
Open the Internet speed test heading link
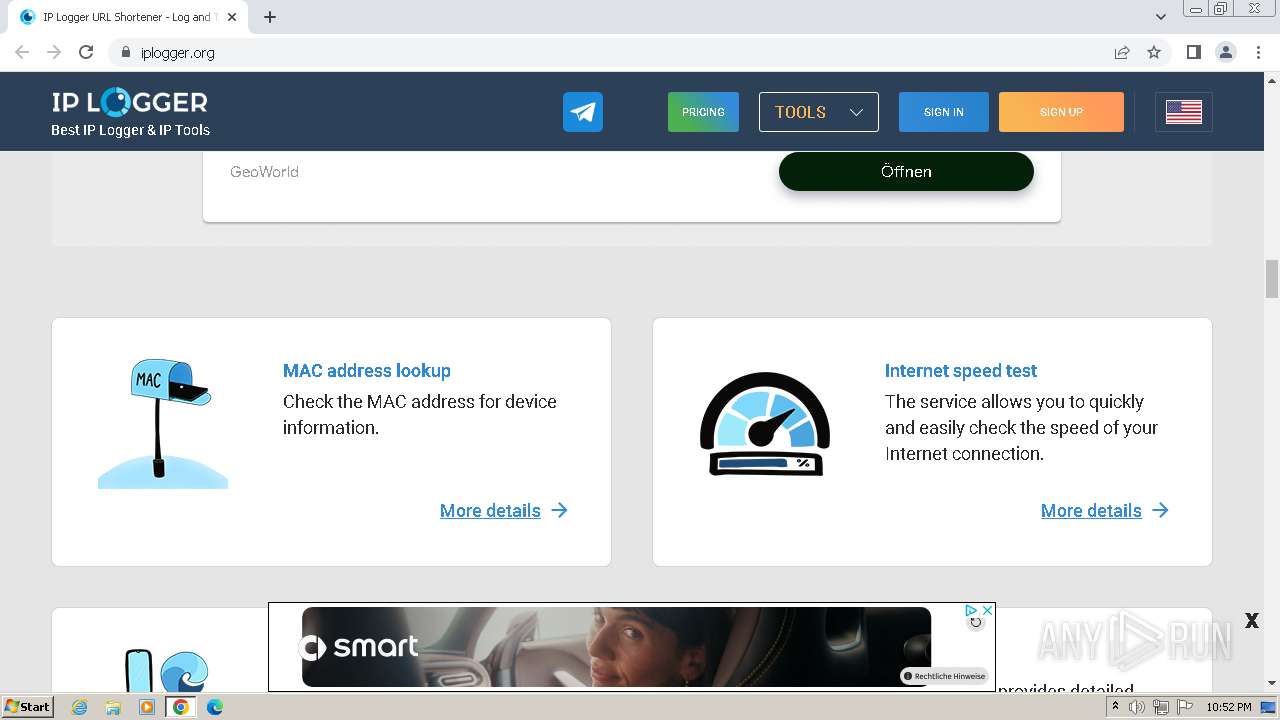tap(961, 370)
